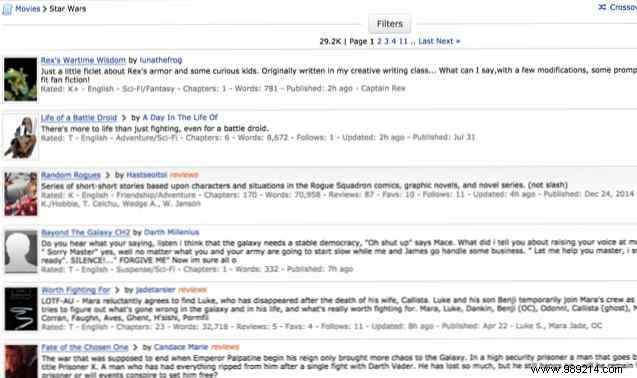637x378 pixels.
Task: Click the 29.2K story count text
Action: (x=331, y=41)
